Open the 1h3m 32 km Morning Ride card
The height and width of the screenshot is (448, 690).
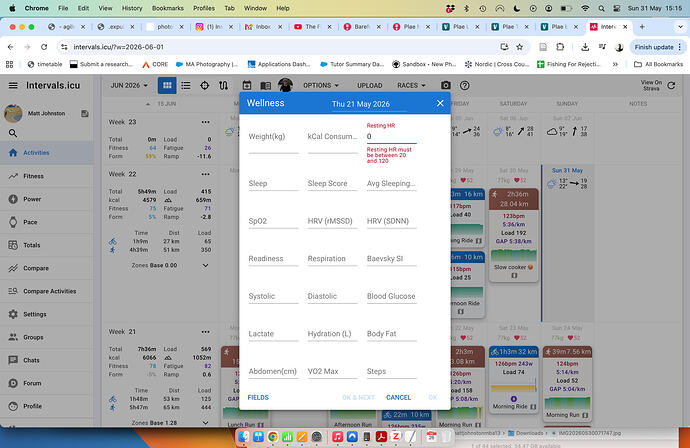pos(514,380)
